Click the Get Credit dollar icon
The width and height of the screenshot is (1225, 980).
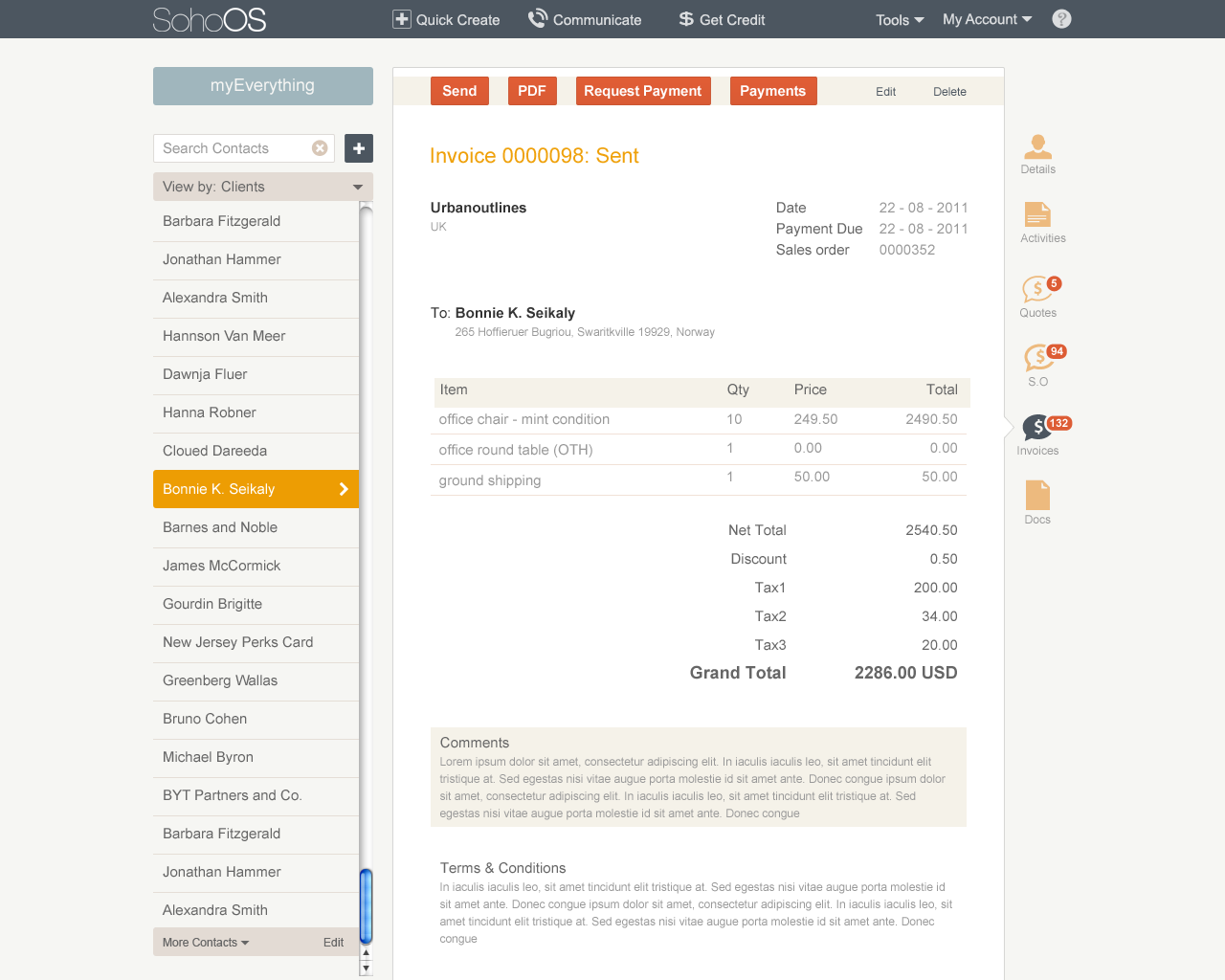686,19
